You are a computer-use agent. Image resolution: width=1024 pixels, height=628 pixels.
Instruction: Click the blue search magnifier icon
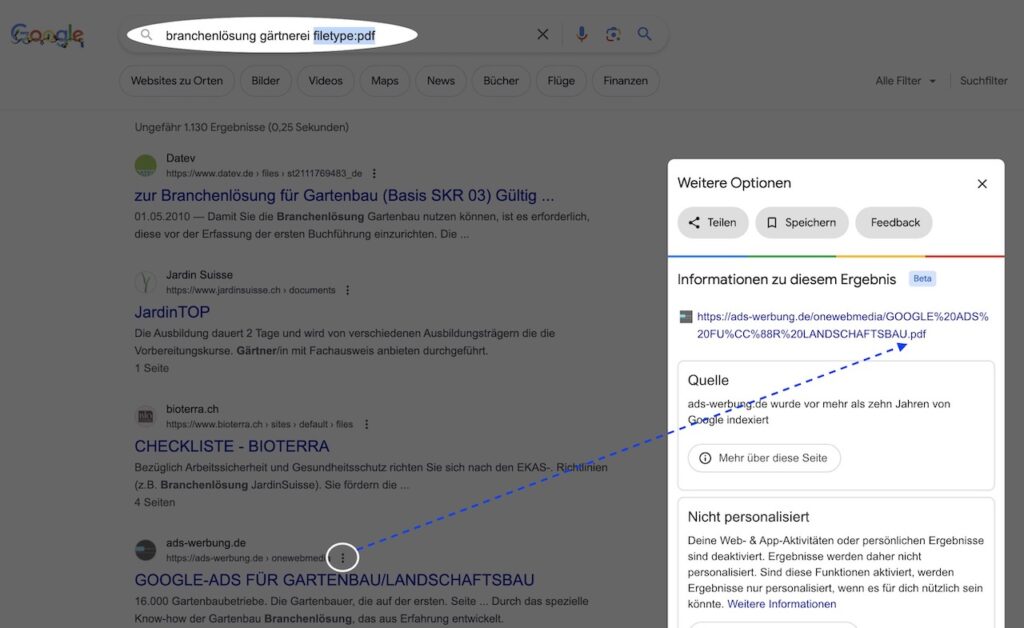[x=645, y=34]
